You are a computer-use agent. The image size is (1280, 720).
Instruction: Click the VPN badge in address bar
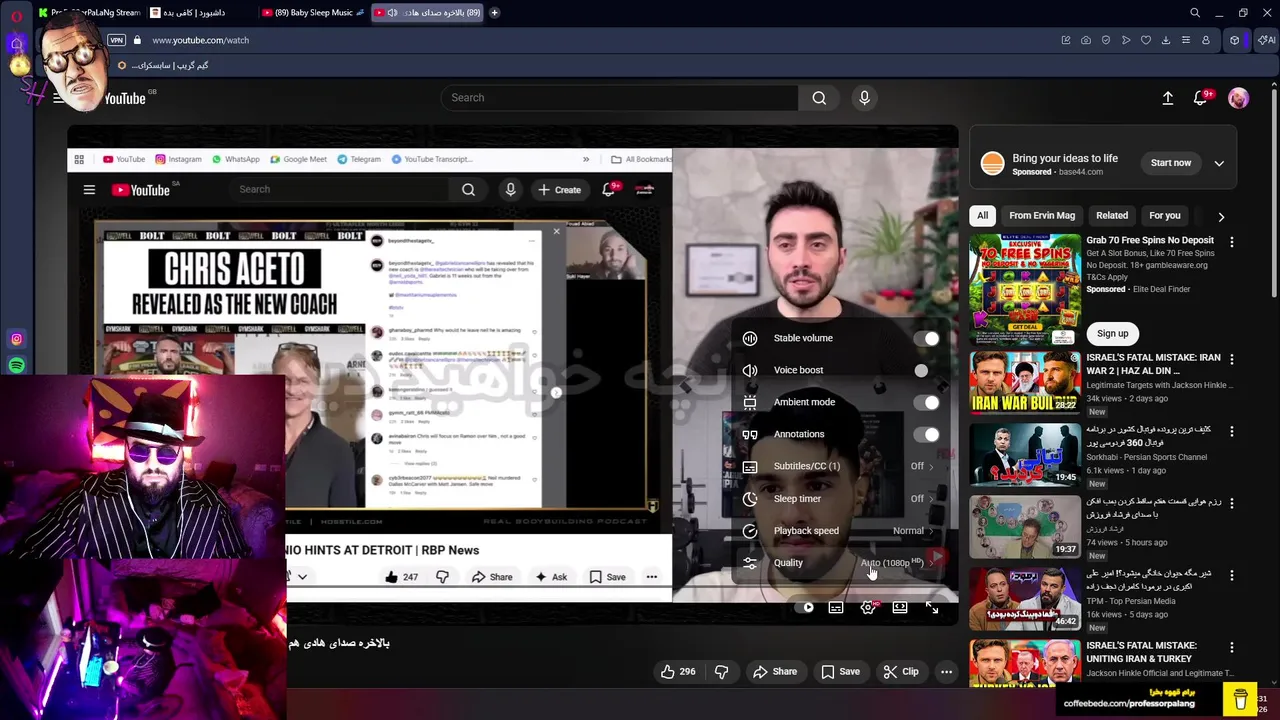(116, 40)
